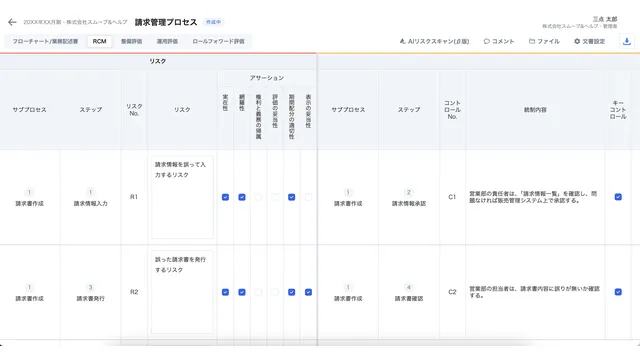
Task: Toggle 期間配分の適切性 for R1
Action: tap(291, 197)
